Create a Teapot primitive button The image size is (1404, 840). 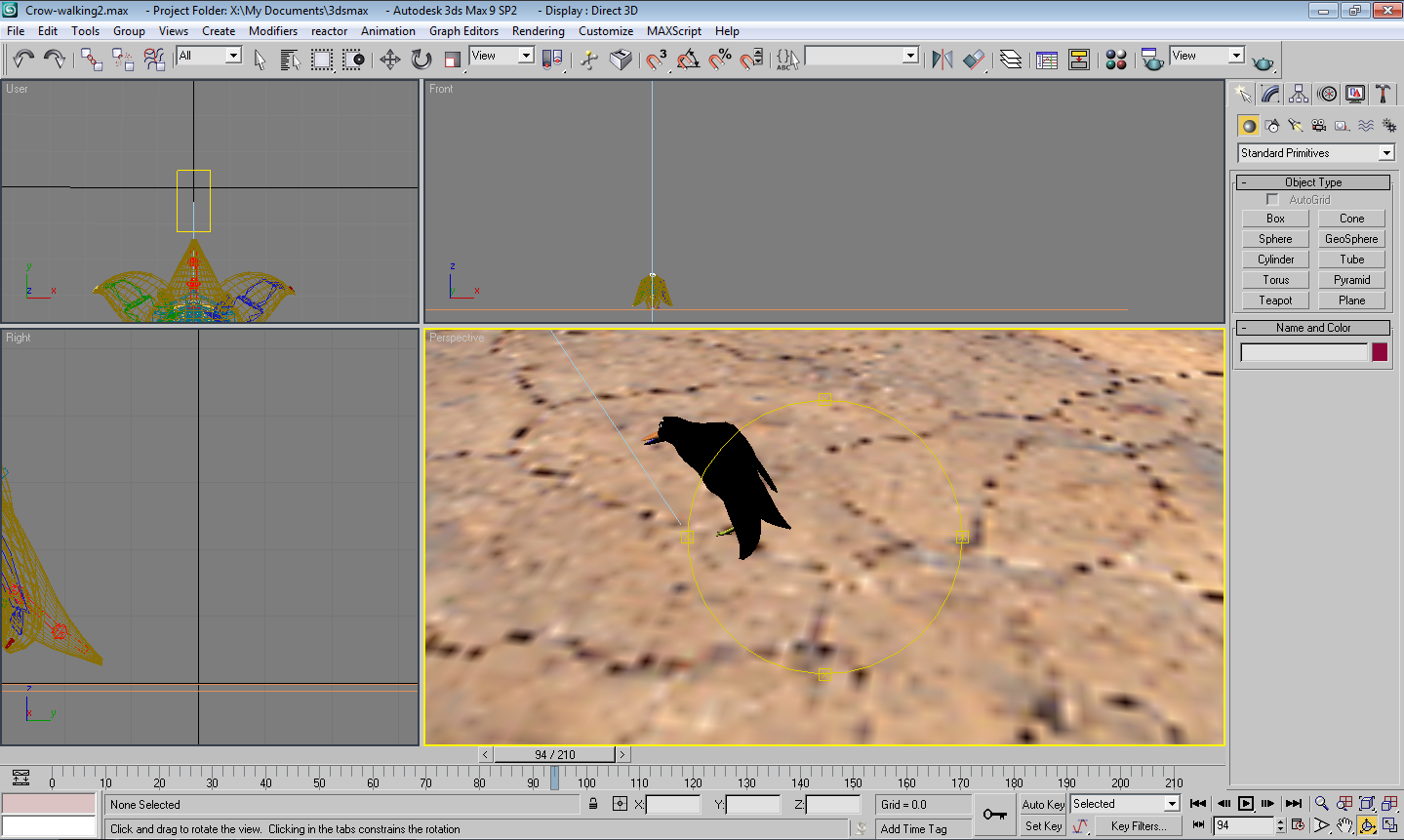click(1275, 300)
